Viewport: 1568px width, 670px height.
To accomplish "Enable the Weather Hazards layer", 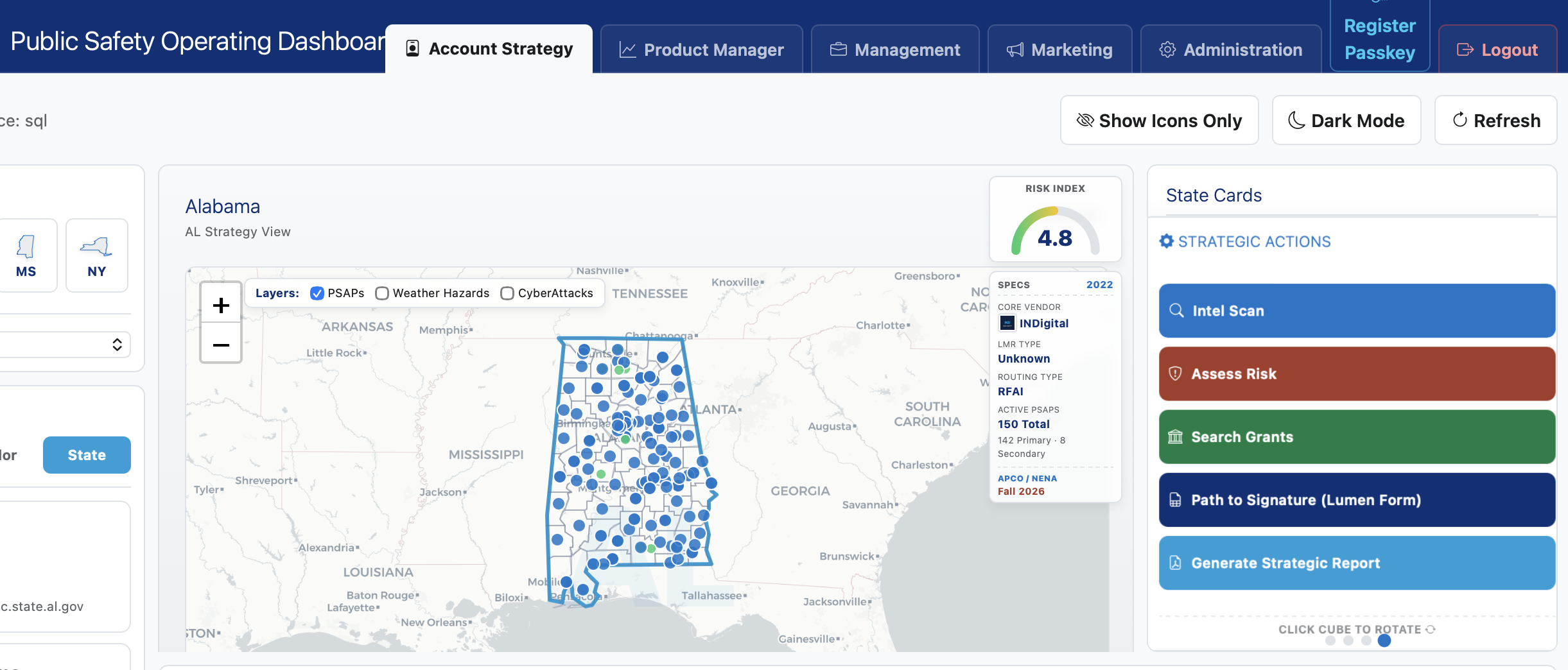I will pyautogui.click(x=382, y=293).
